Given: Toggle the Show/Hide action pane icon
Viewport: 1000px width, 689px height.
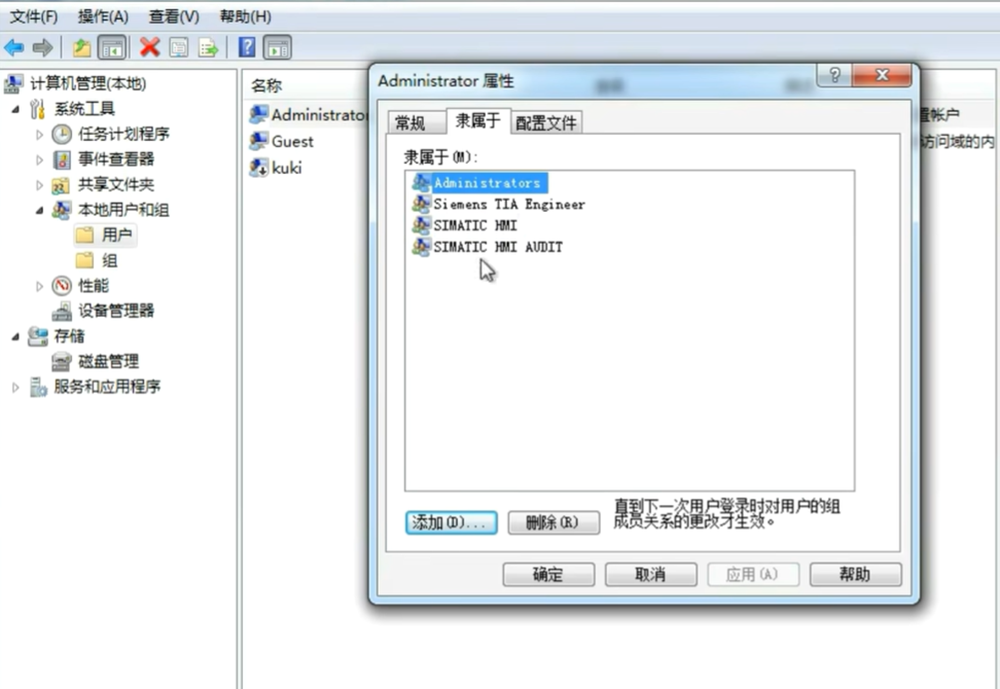Looking at the screenshot, I should pyautogui.click(x=277, y=47).
